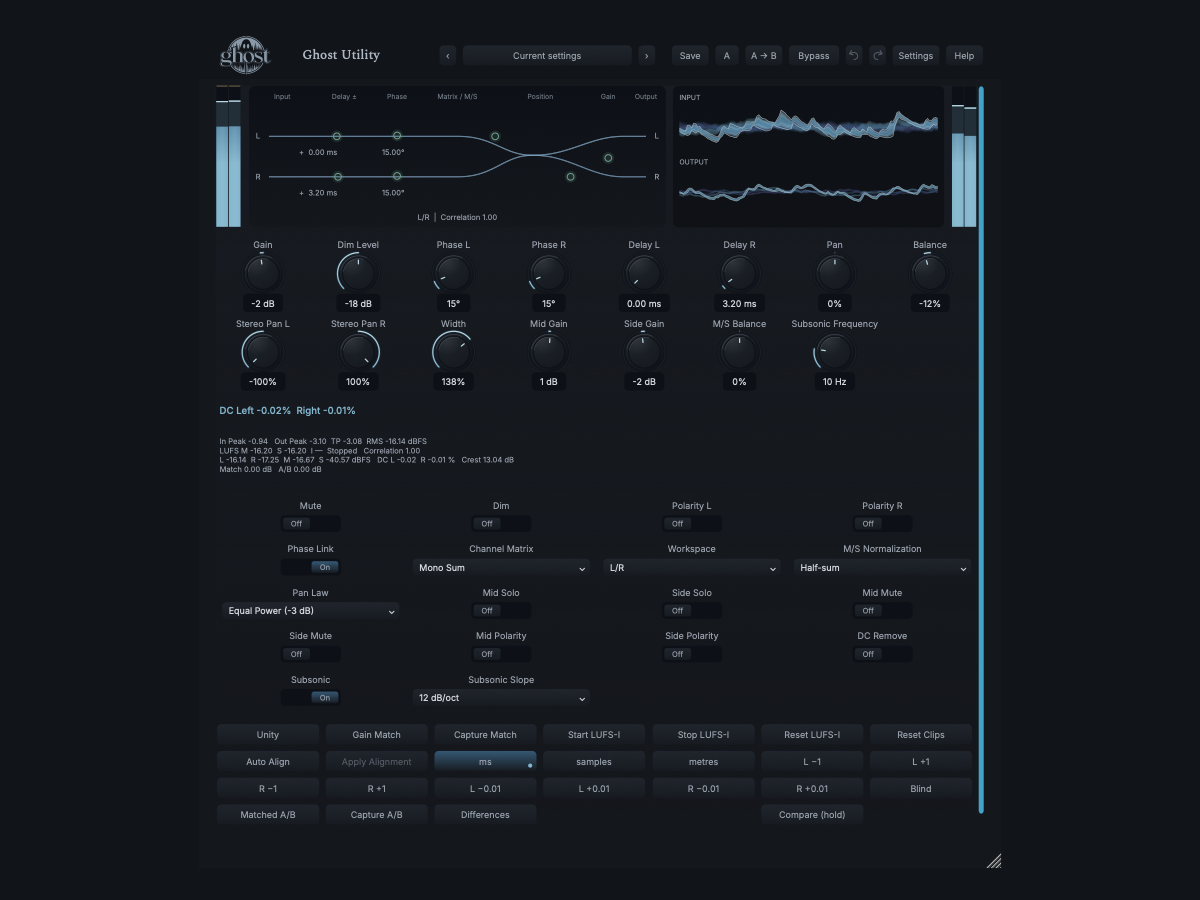Click the undo arrow icon

pyautogui.click(x=854, y=56)
